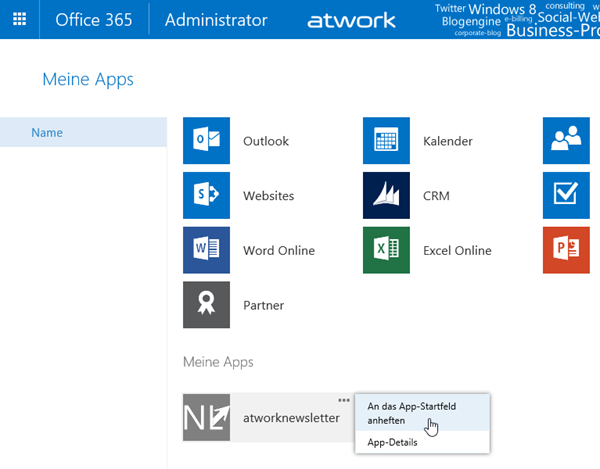Choose App-Details from context menu
Image resolution: width=600 pixels, height=469 pixels.
(x=392, y=442)
